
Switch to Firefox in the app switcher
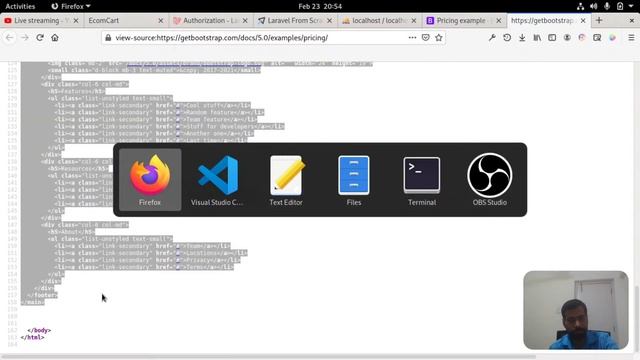point(150,180)
